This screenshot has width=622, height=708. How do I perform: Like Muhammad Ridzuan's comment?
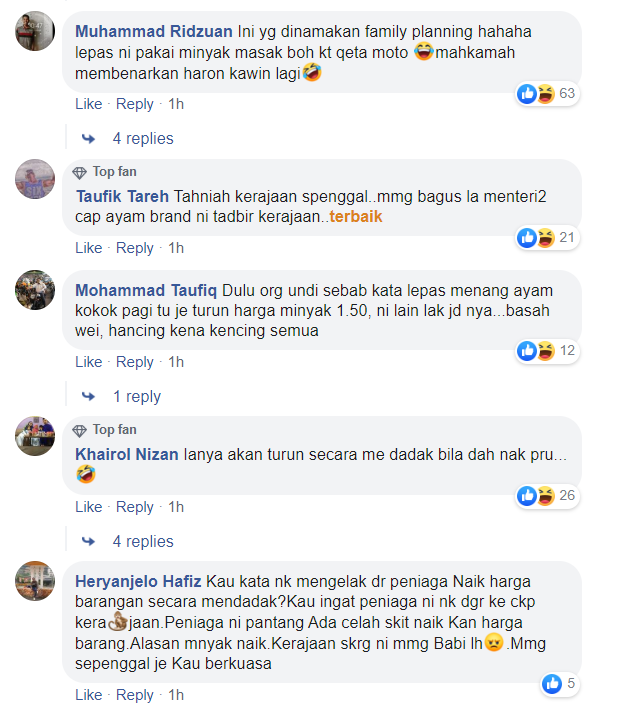88,104
